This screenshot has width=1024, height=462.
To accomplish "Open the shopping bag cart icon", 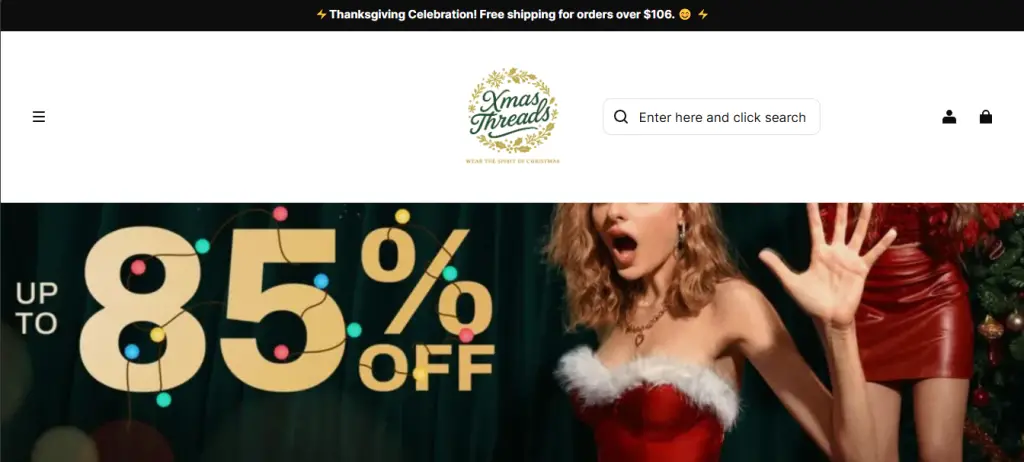I will (x=985, y=117).
